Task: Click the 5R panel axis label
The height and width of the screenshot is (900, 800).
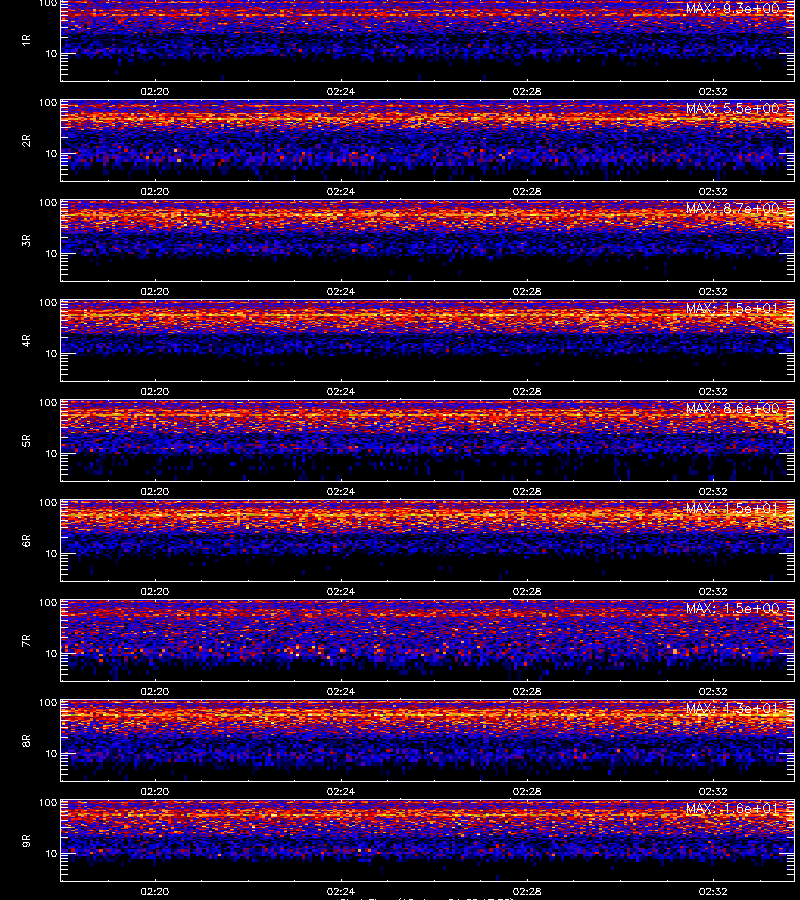Action: pyautogui.click(x=26, y=440)
